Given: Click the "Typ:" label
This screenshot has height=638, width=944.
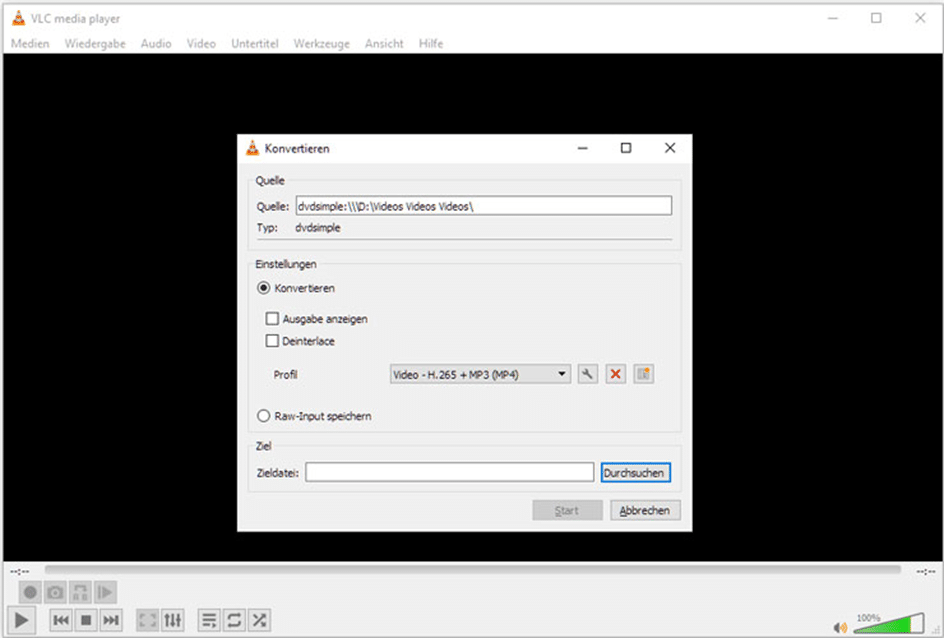Looking at the screenshot, I should click(267, 228).
